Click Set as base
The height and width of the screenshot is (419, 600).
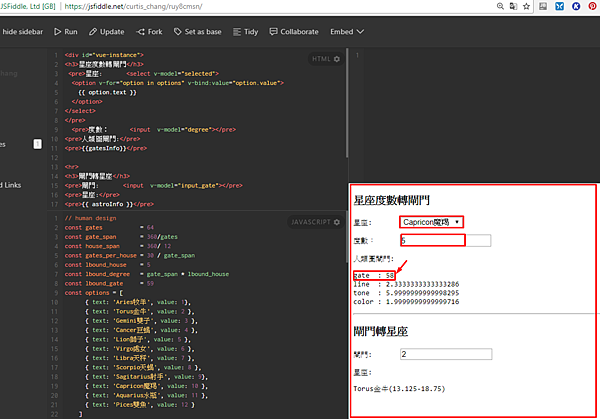pyautogui.click(x=197, y=32)
